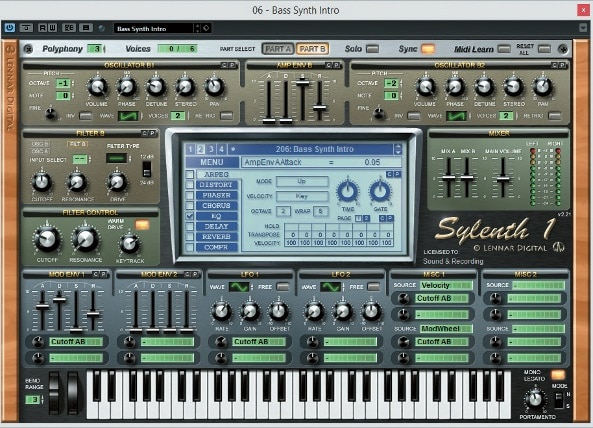Enable the REVERB checkbox
Screen dimensions: 593x428
pos(190,237)
